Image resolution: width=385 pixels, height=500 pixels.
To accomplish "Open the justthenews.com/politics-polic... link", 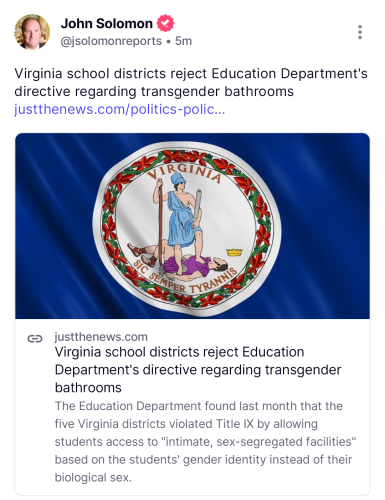I will (x=120, y=109).
